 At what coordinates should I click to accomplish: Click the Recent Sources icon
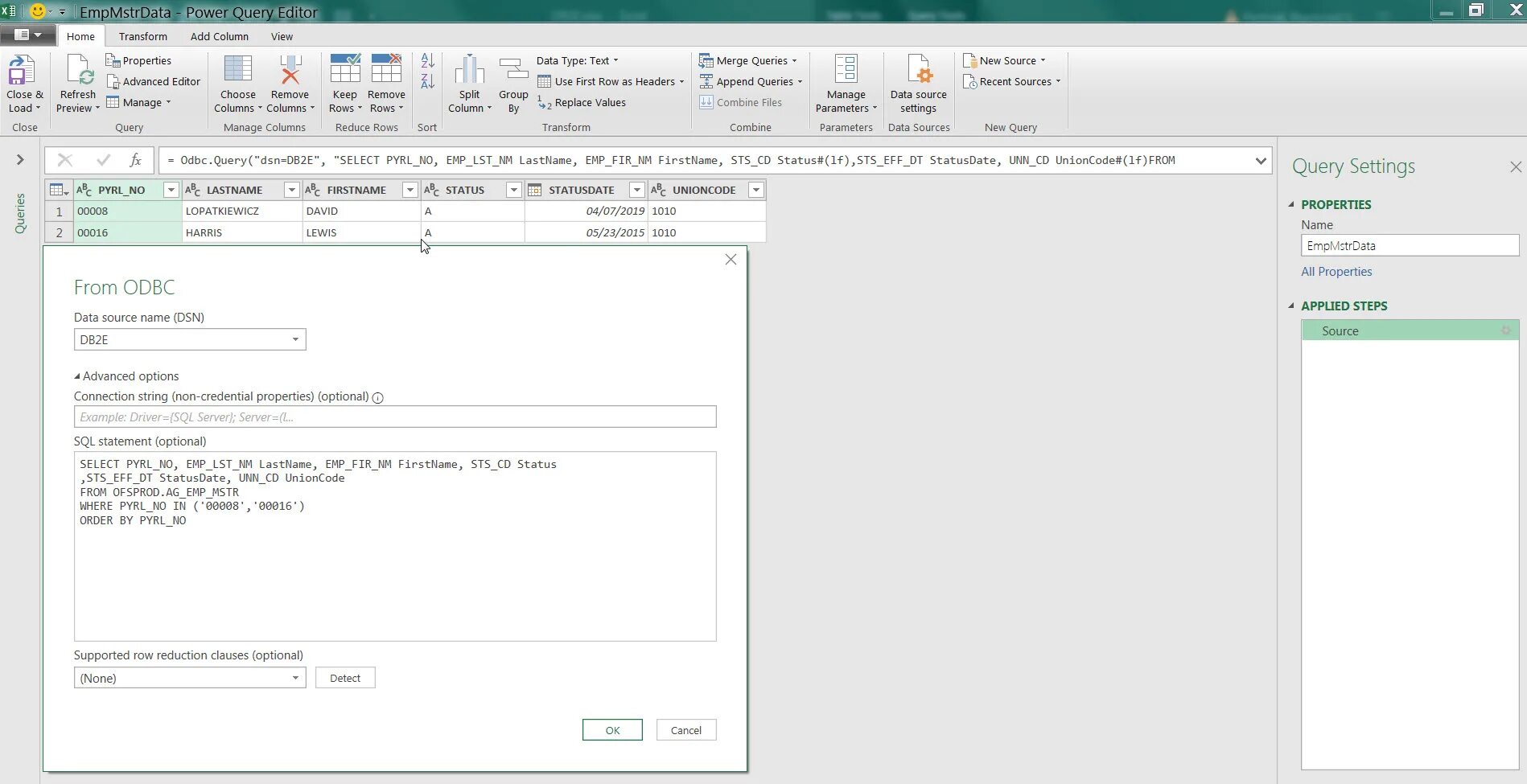[970, 81]
